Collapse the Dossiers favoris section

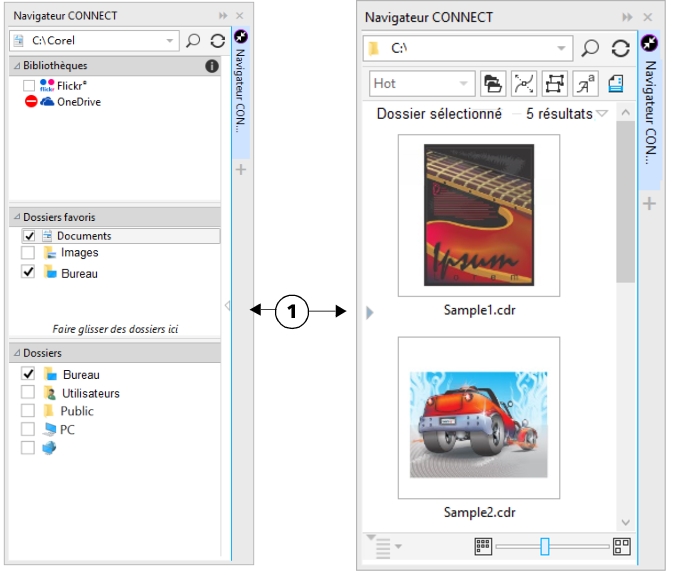[x=16, y=217]
